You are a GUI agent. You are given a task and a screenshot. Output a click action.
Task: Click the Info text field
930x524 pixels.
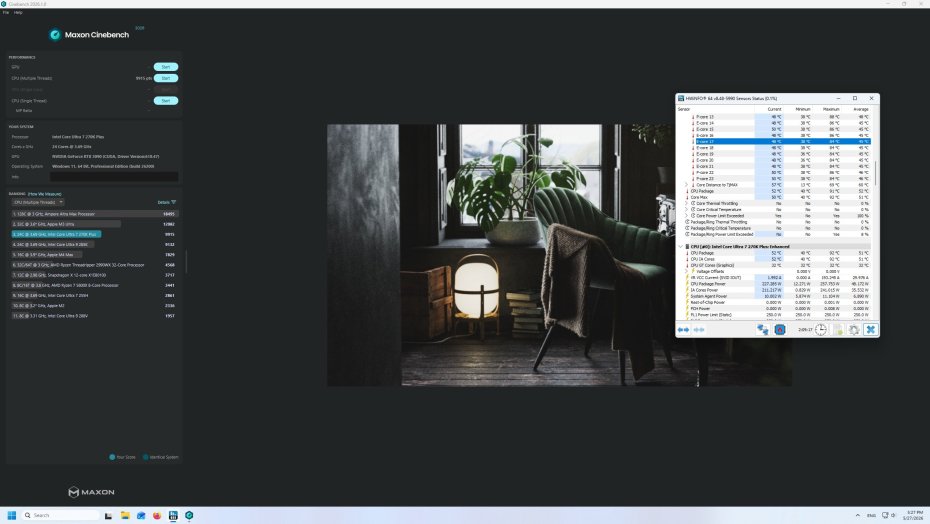(114, 177)
